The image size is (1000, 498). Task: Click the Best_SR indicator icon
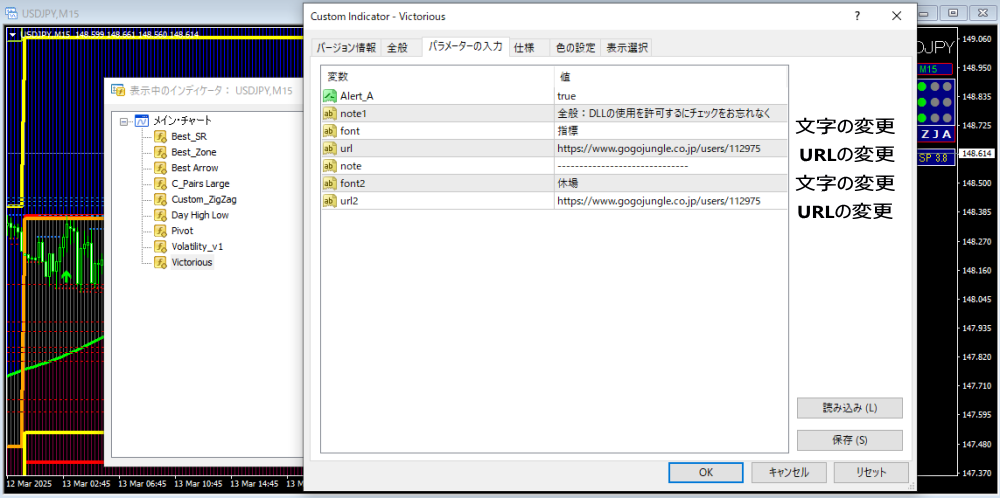(x=160, y=137)
